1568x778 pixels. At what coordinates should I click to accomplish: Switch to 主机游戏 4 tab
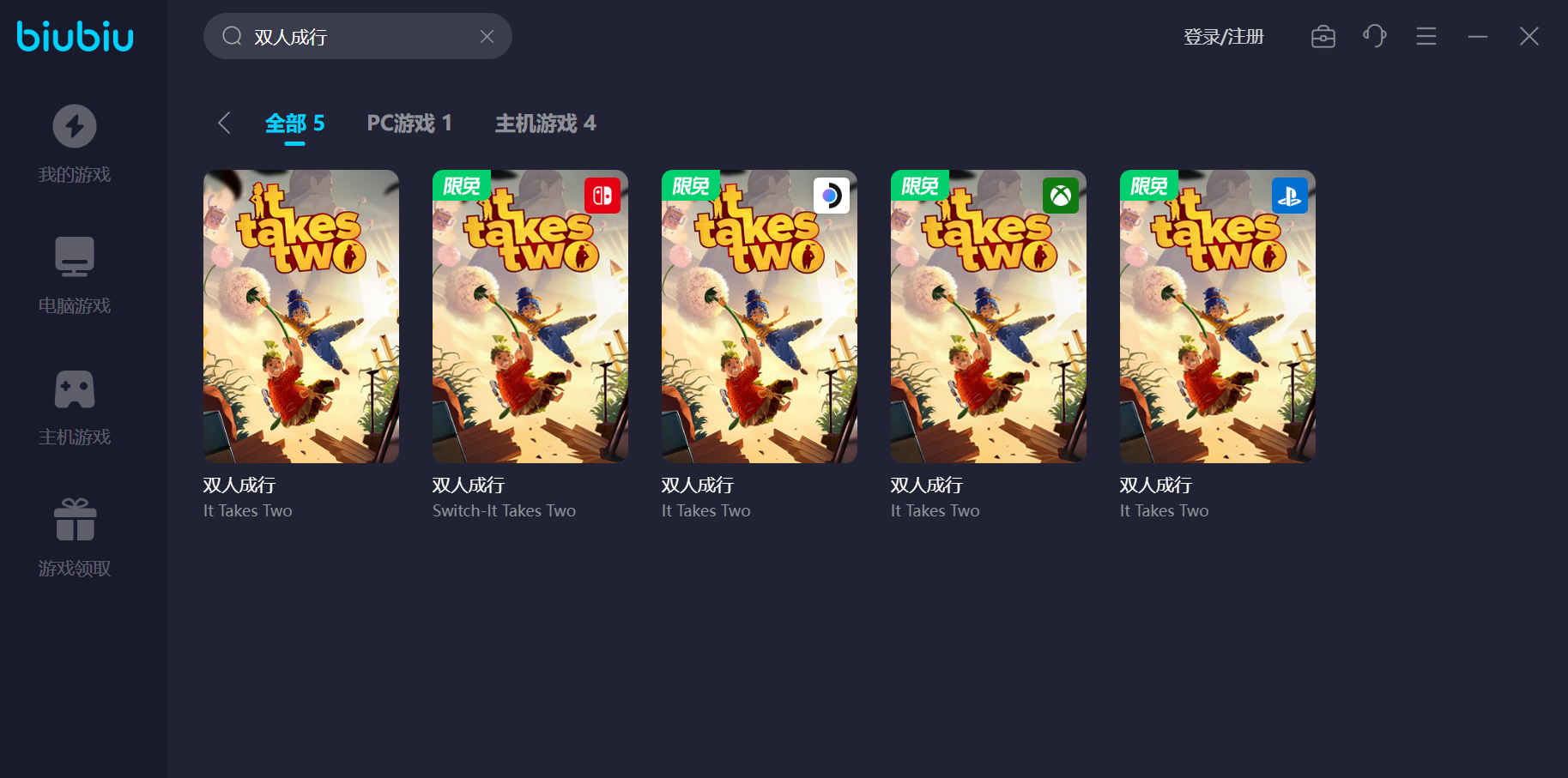546,124
